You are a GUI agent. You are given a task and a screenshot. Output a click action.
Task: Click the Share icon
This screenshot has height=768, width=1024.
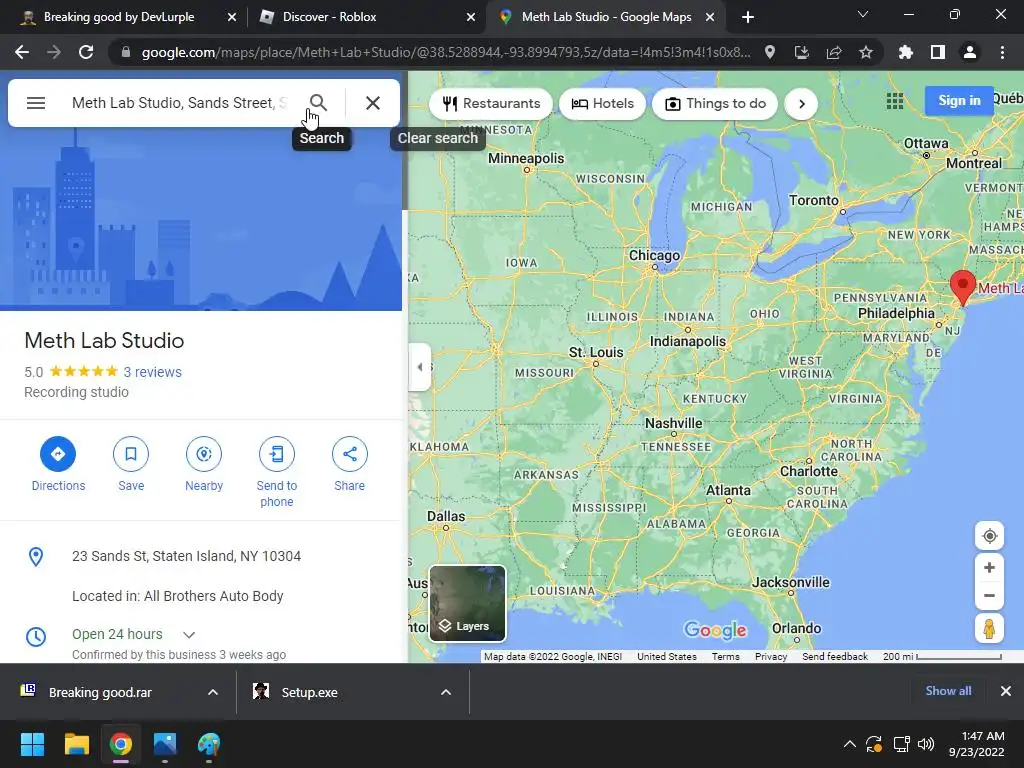pyautogui.click(x=349, y=454)
